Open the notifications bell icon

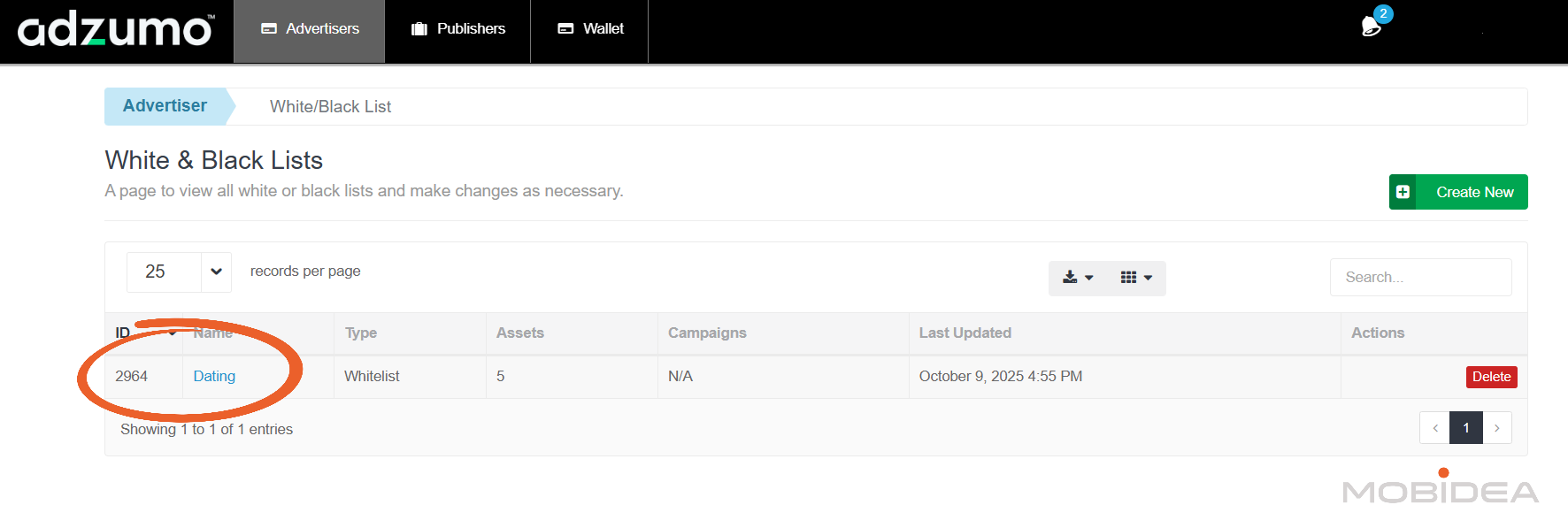point(1372,27)
